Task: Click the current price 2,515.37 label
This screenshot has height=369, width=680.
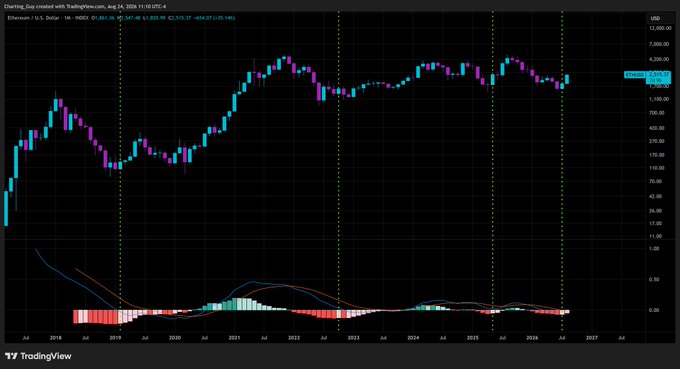Action: click(x=659, y=75)
